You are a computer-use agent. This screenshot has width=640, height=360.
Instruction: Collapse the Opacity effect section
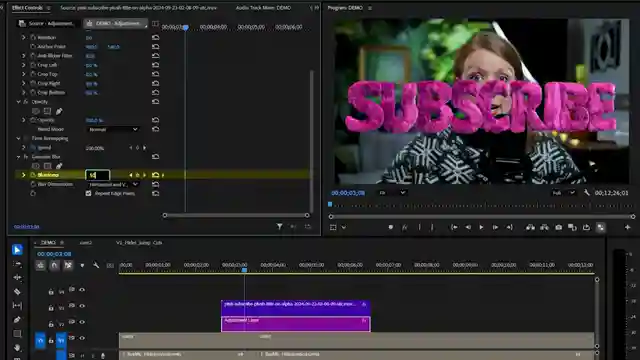click(x=18, y=102)
